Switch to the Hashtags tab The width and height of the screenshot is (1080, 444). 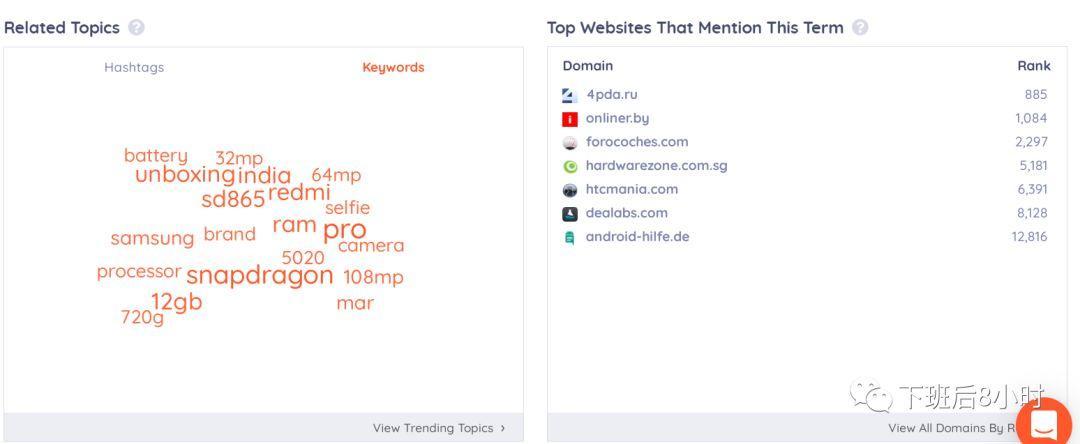coord(134,67)
